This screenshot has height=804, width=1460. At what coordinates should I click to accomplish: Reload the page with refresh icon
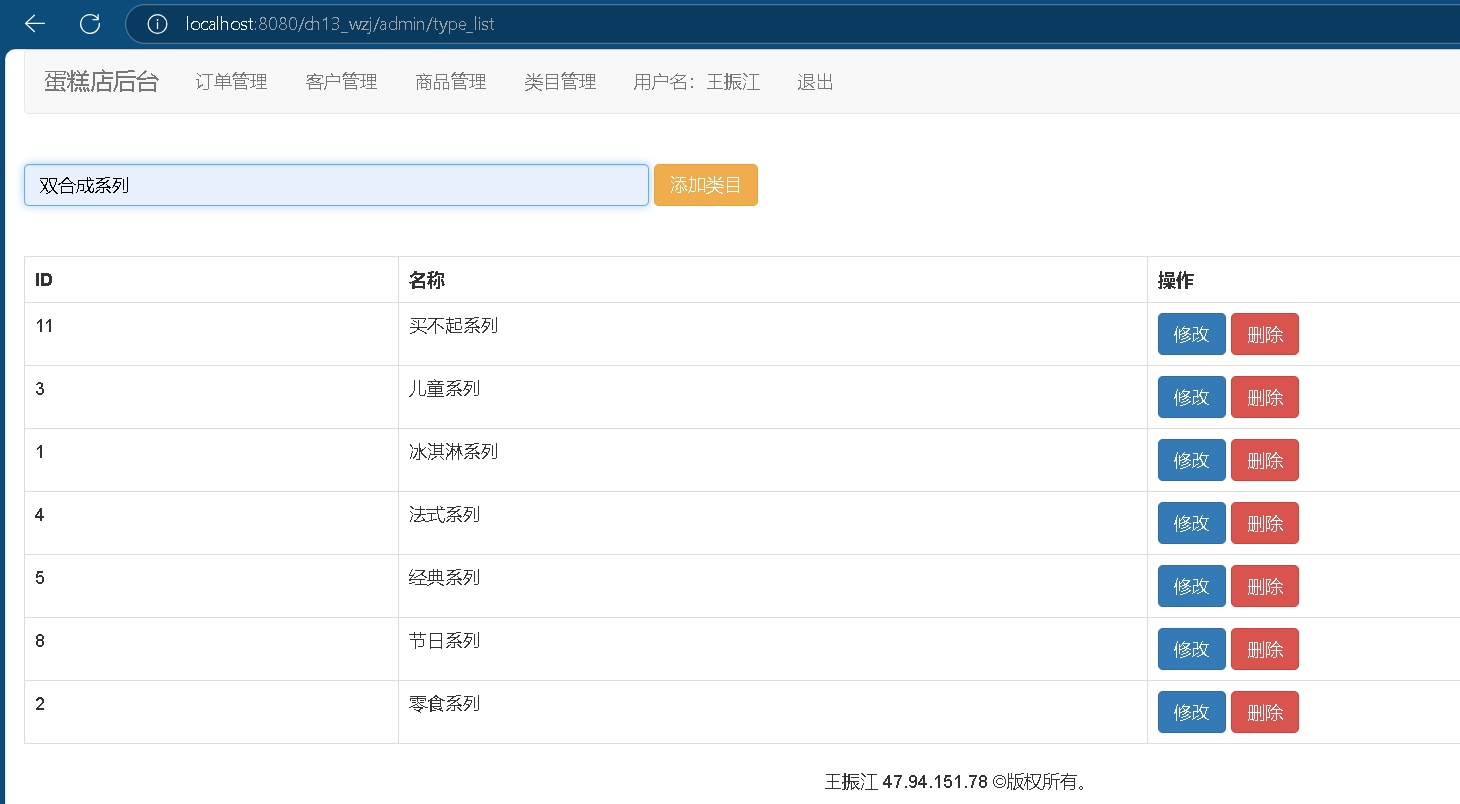click(90, 24)
